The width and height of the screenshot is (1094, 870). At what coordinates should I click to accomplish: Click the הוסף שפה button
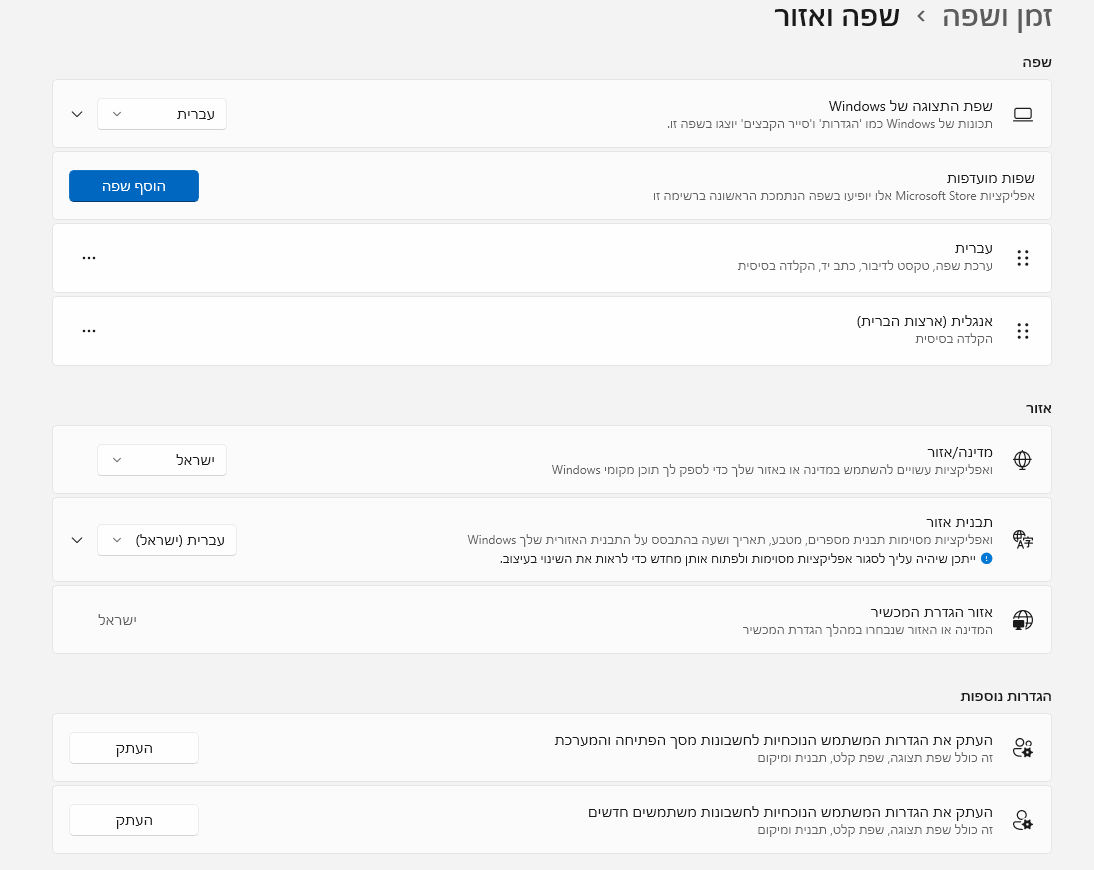click(x=134, y=186)
